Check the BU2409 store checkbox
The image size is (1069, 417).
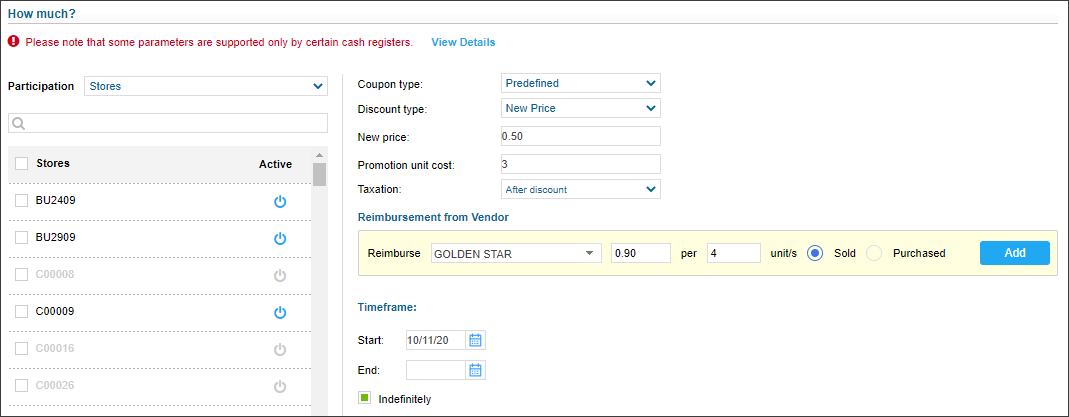coord(22,201)
